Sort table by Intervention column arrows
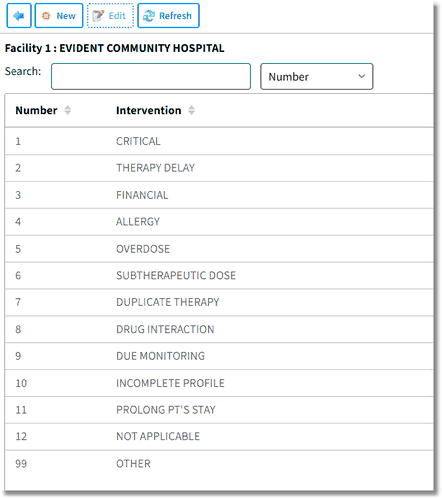 (x=191, y=110)
